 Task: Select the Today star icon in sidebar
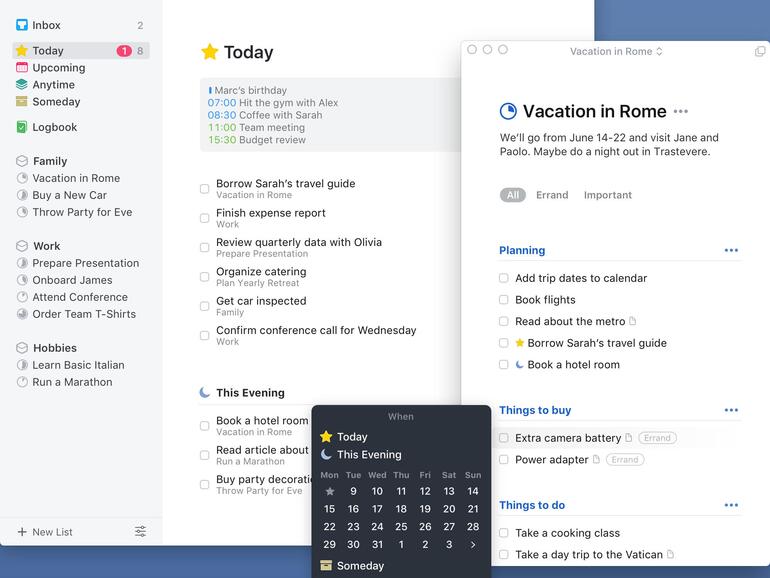pos(22,51)
